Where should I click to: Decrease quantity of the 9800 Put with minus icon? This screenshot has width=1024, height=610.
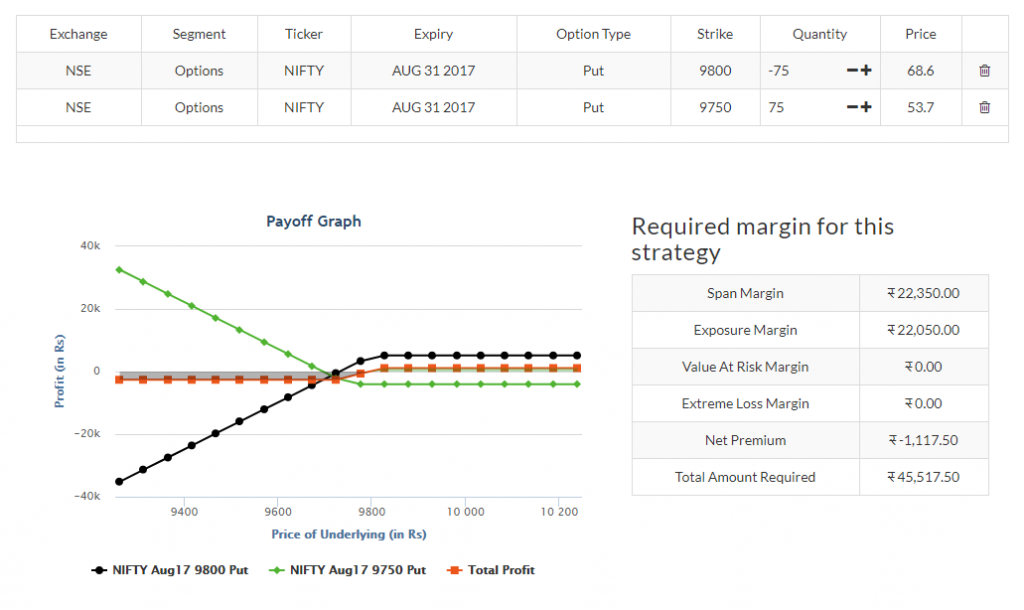852,70
